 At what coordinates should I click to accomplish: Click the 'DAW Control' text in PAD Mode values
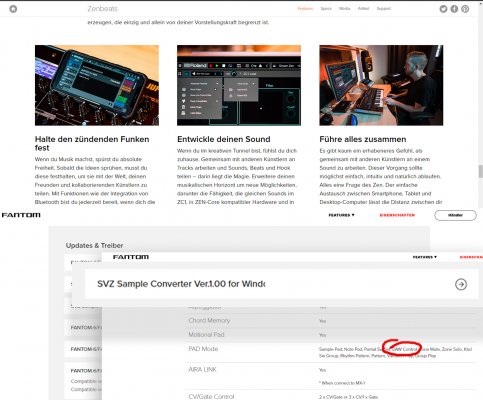click(404, 349)
